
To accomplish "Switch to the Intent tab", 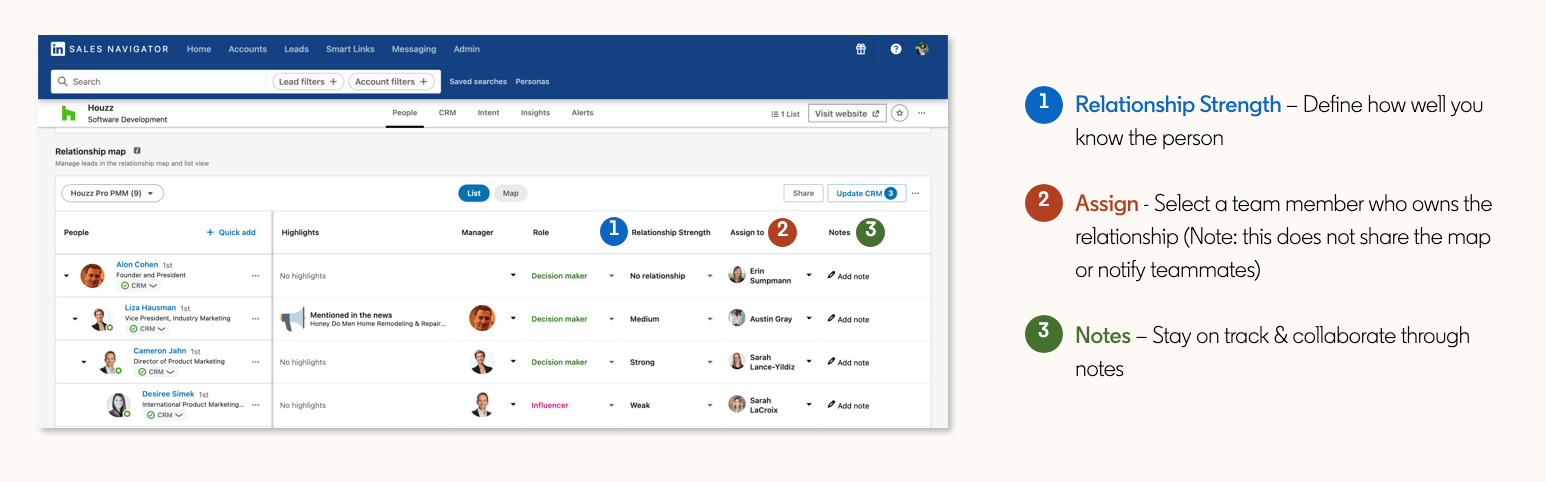I will pyautogui.click(x=488, y=113).
